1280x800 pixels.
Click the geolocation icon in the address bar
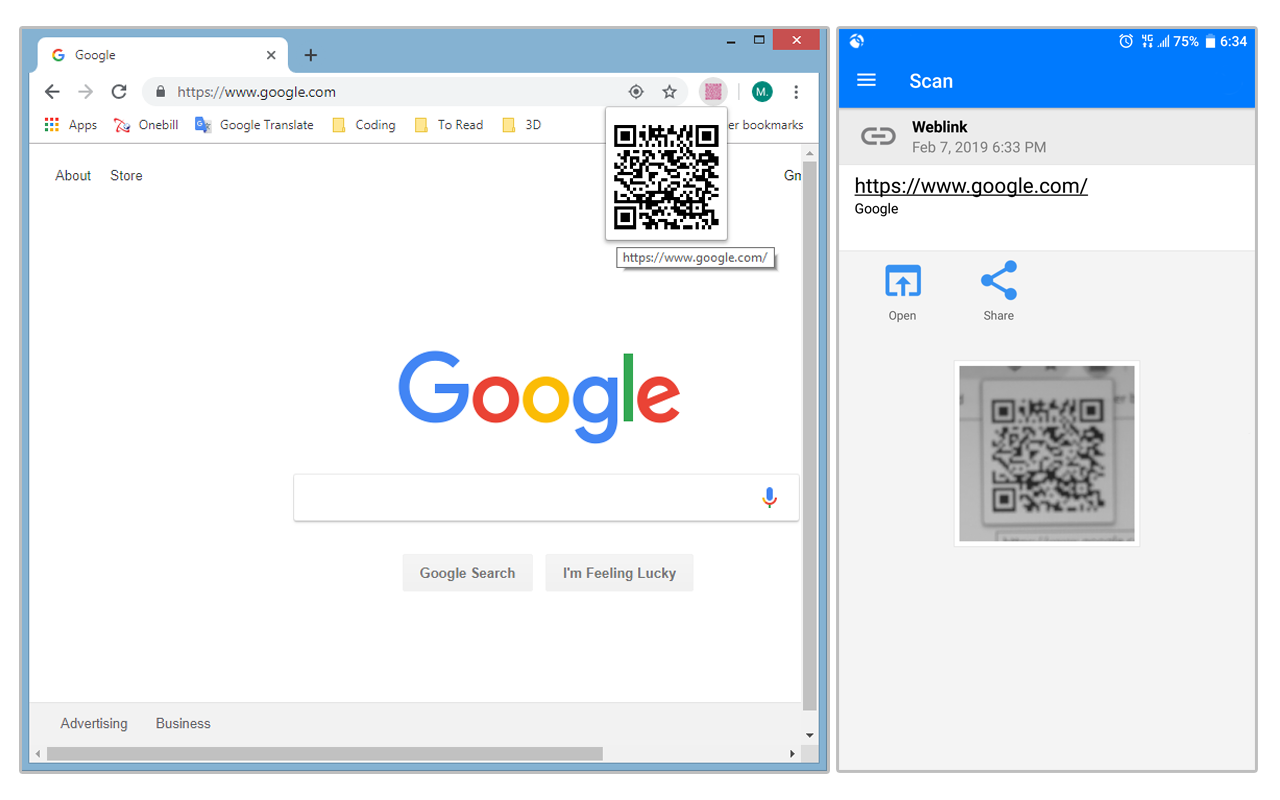click(x=636, y=91)
